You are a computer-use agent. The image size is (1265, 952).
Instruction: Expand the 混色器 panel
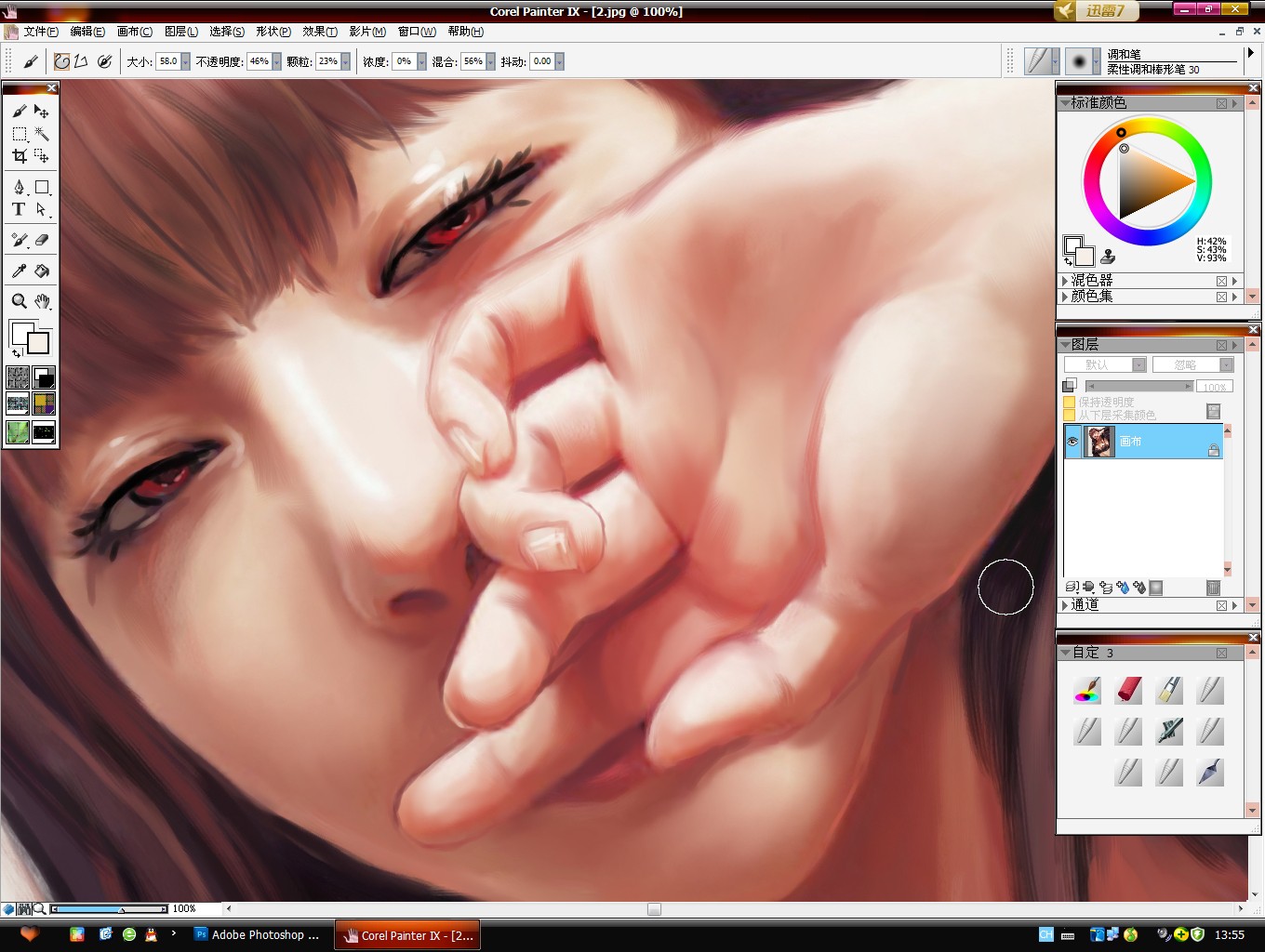pos(1065,281)
